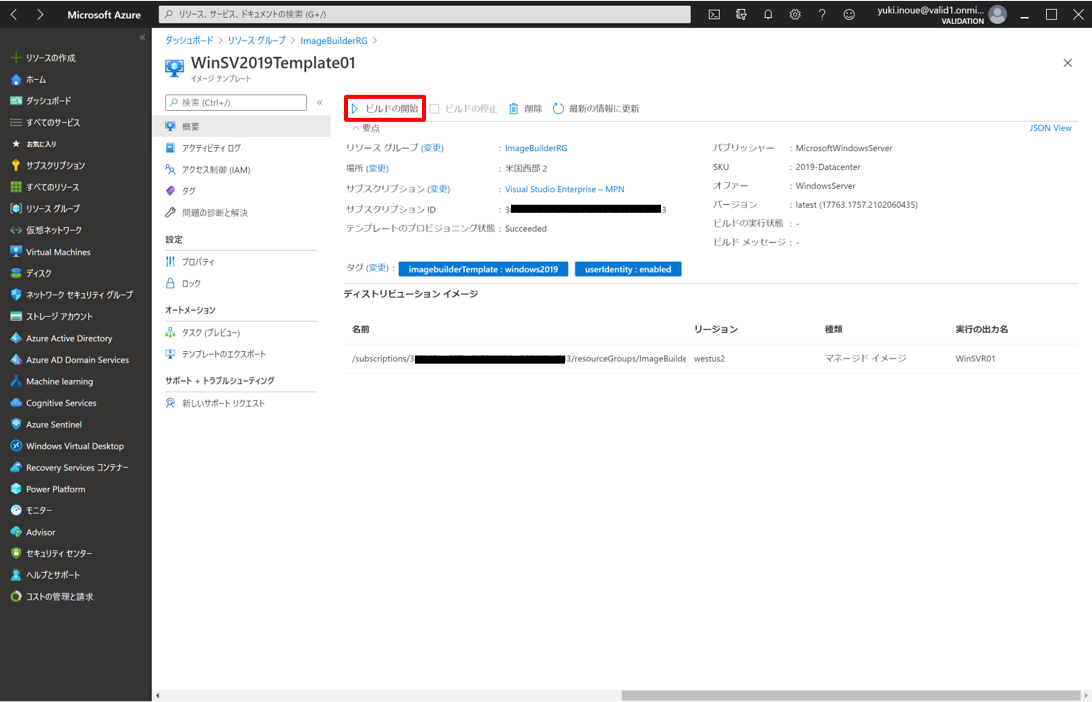Click the resource menu 検索 (Ctrl+/) field
This screenshot has width=1092, height=702.
click(x=235, y=102)
